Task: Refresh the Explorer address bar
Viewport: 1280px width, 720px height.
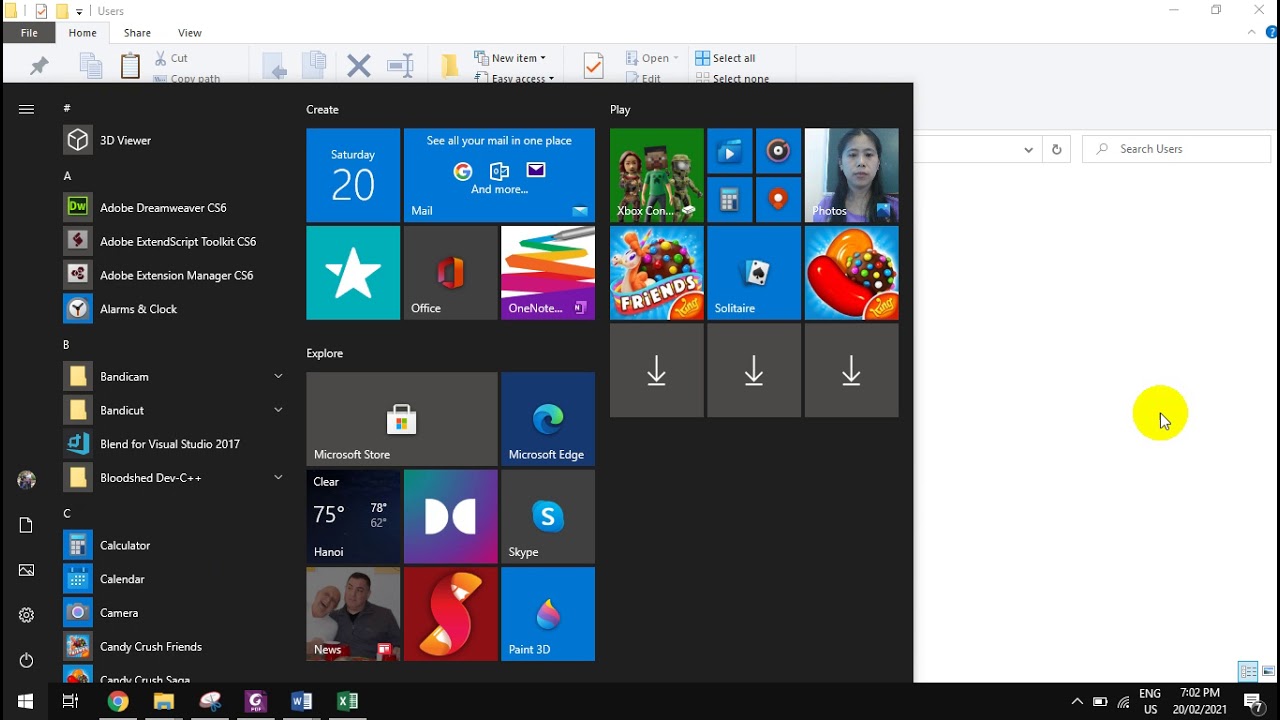Action: tap(1056, 149)
